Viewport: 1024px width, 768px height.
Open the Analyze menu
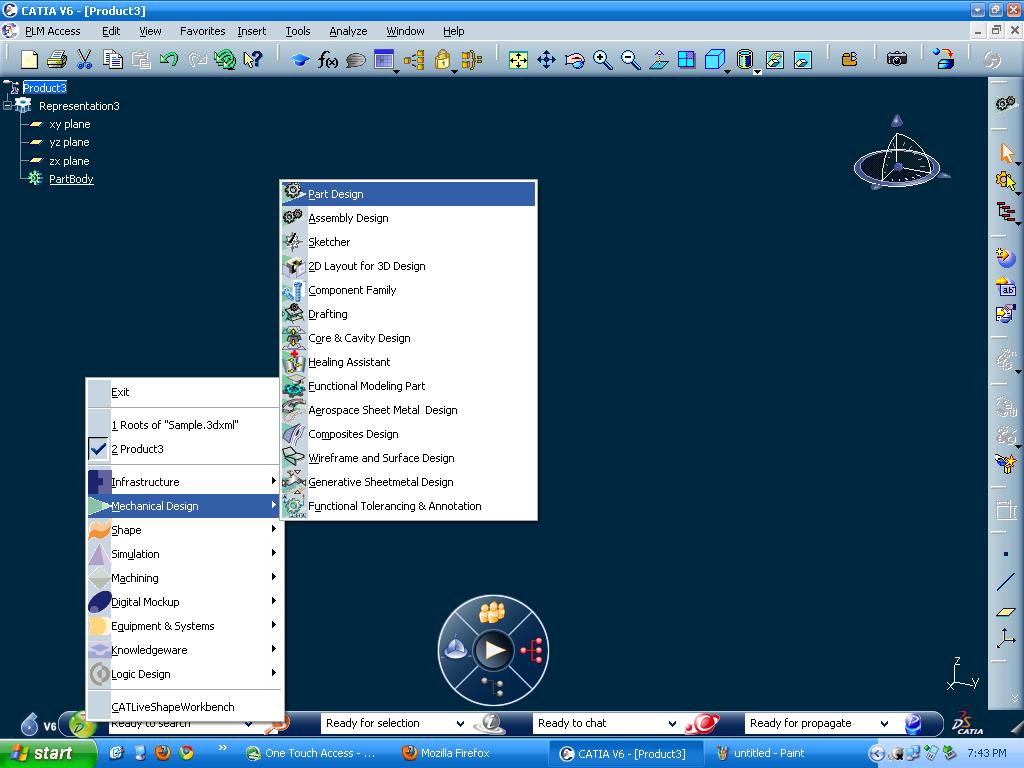click(x=348, y=31)
